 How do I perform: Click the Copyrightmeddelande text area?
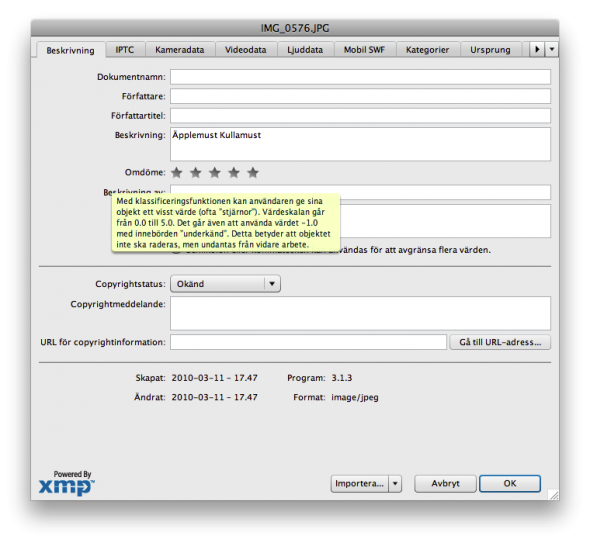tap(360, 313)
